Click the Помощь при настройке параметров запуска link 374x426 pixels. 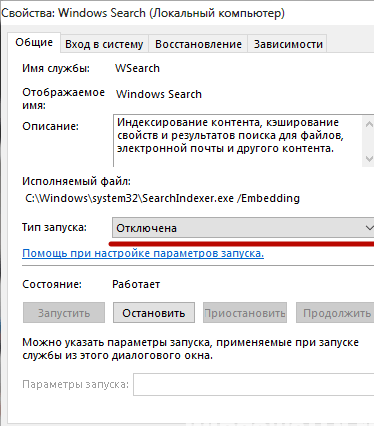click(x=143, y=253)
